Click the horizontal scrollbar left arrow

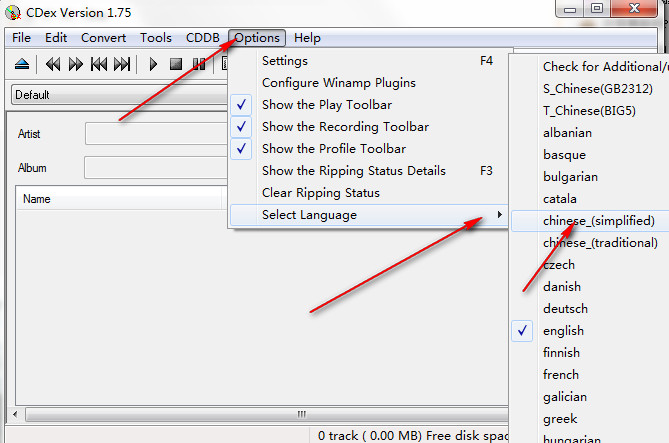15,414
